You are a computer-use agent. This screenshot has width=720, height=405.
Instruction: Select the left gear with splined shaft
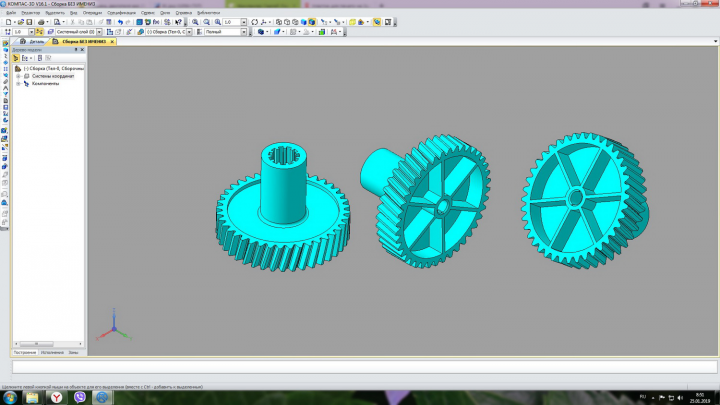click(x=283, y=208)
